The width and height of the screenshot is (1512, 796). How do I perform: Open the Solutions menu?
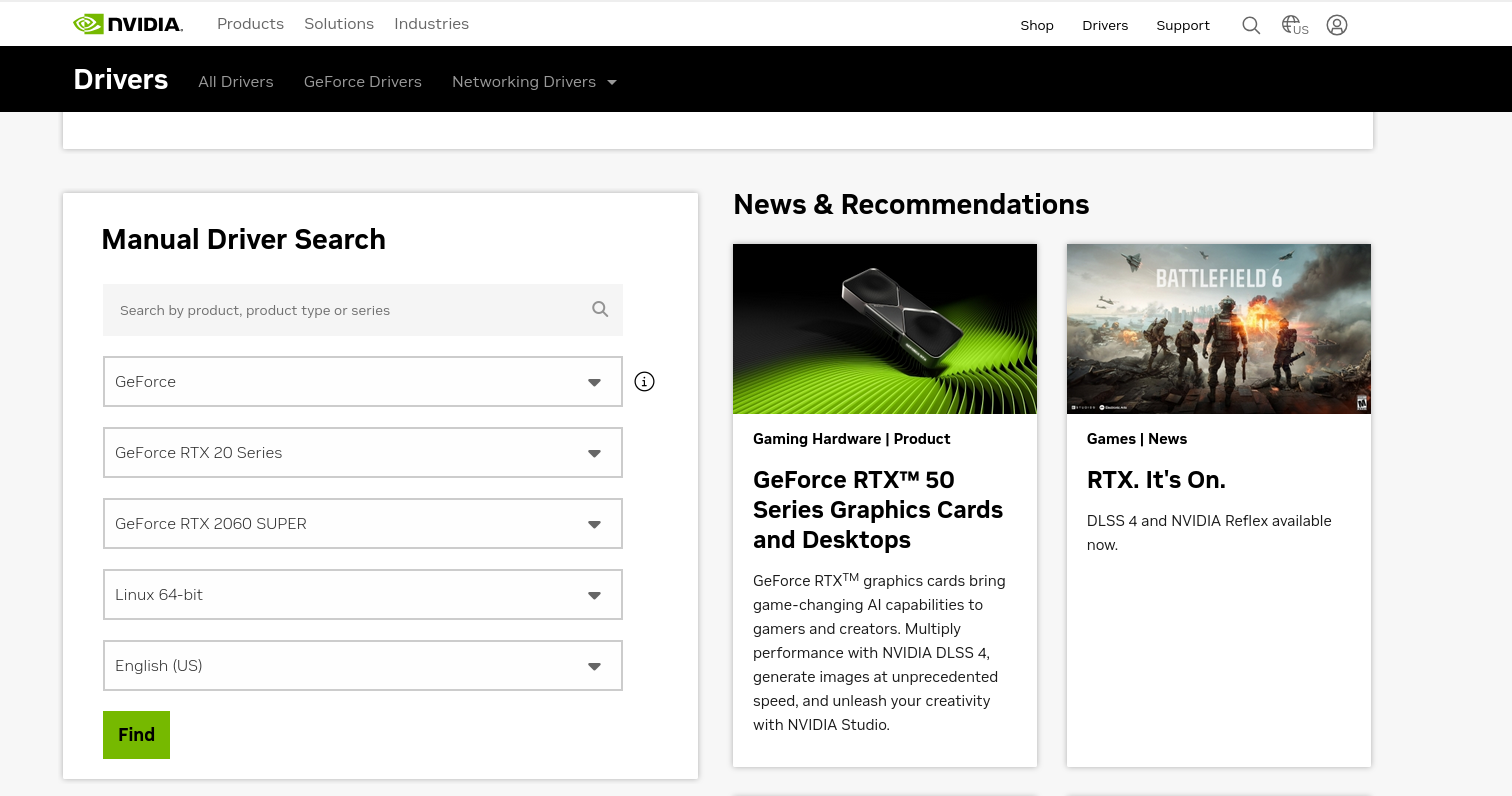pyautogui.click(x=339, y=24)
